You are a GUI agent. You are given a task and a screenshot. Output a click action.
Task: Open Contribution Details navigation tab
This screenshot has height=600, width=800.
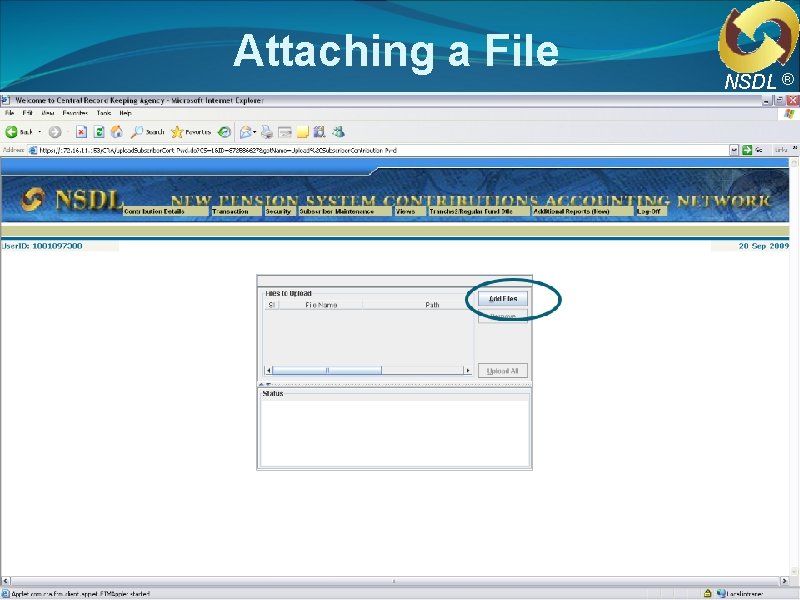(x=166, y=211)
